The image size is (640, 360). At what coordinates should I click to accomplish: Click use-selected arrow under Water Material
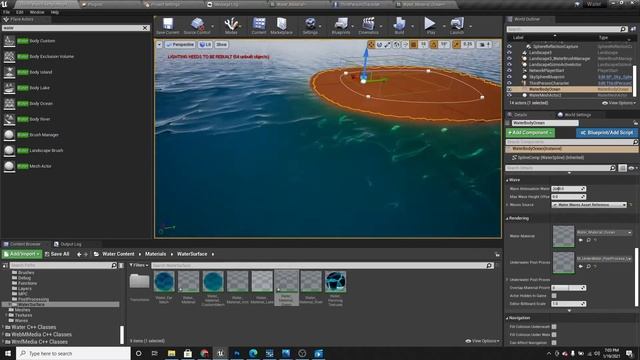click(580, 240)
